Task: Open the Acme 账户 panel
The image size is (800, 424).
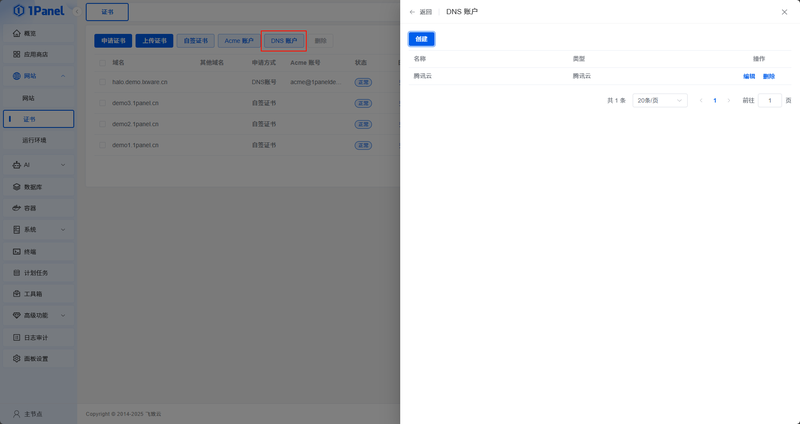Action: [239, 41]
